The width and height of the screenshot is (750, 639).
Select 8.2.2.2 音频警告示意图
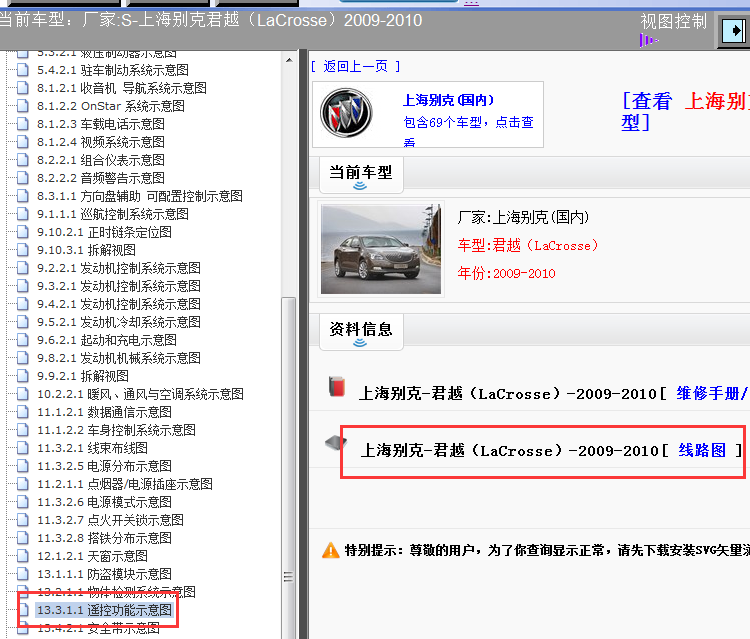pyautogui.click(x=101, y=178)
